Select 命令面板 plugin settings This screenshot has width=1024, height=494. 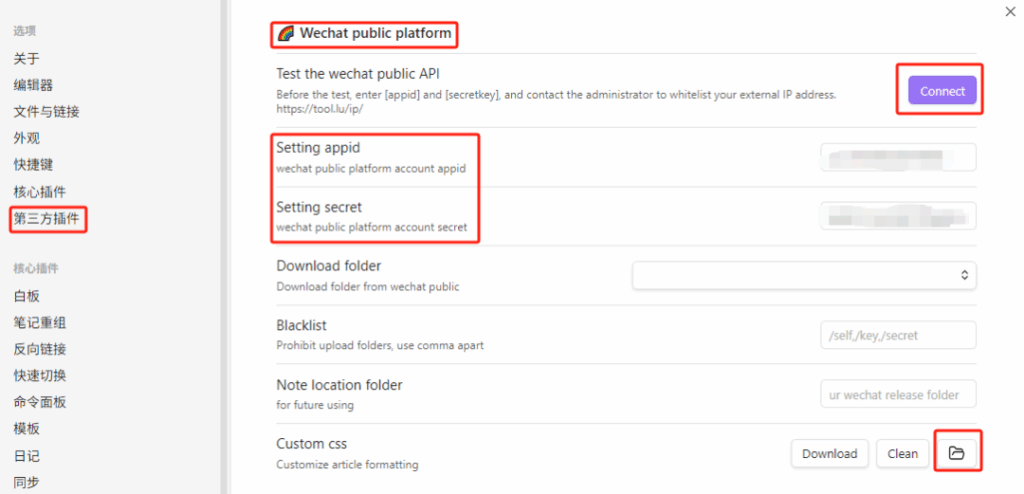(40, 402)
